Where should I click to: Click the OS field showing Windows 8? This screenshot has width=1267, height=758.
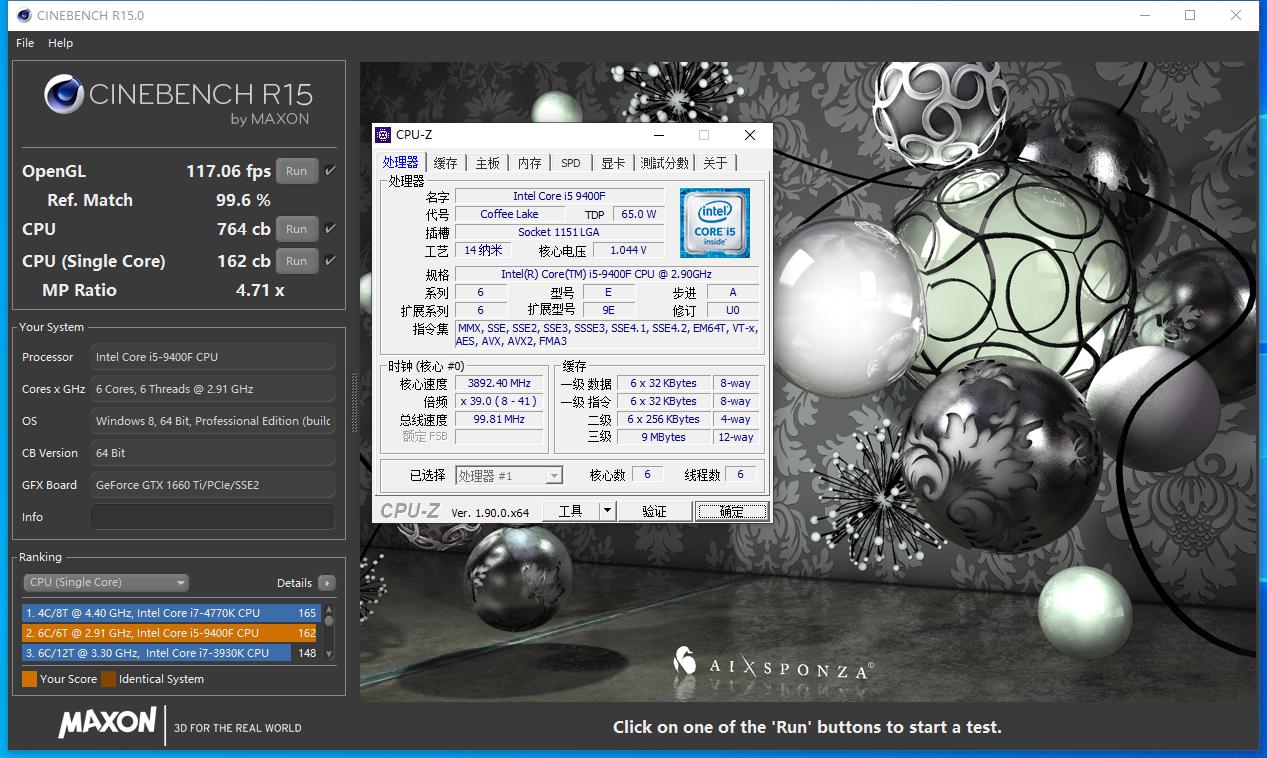213,421
